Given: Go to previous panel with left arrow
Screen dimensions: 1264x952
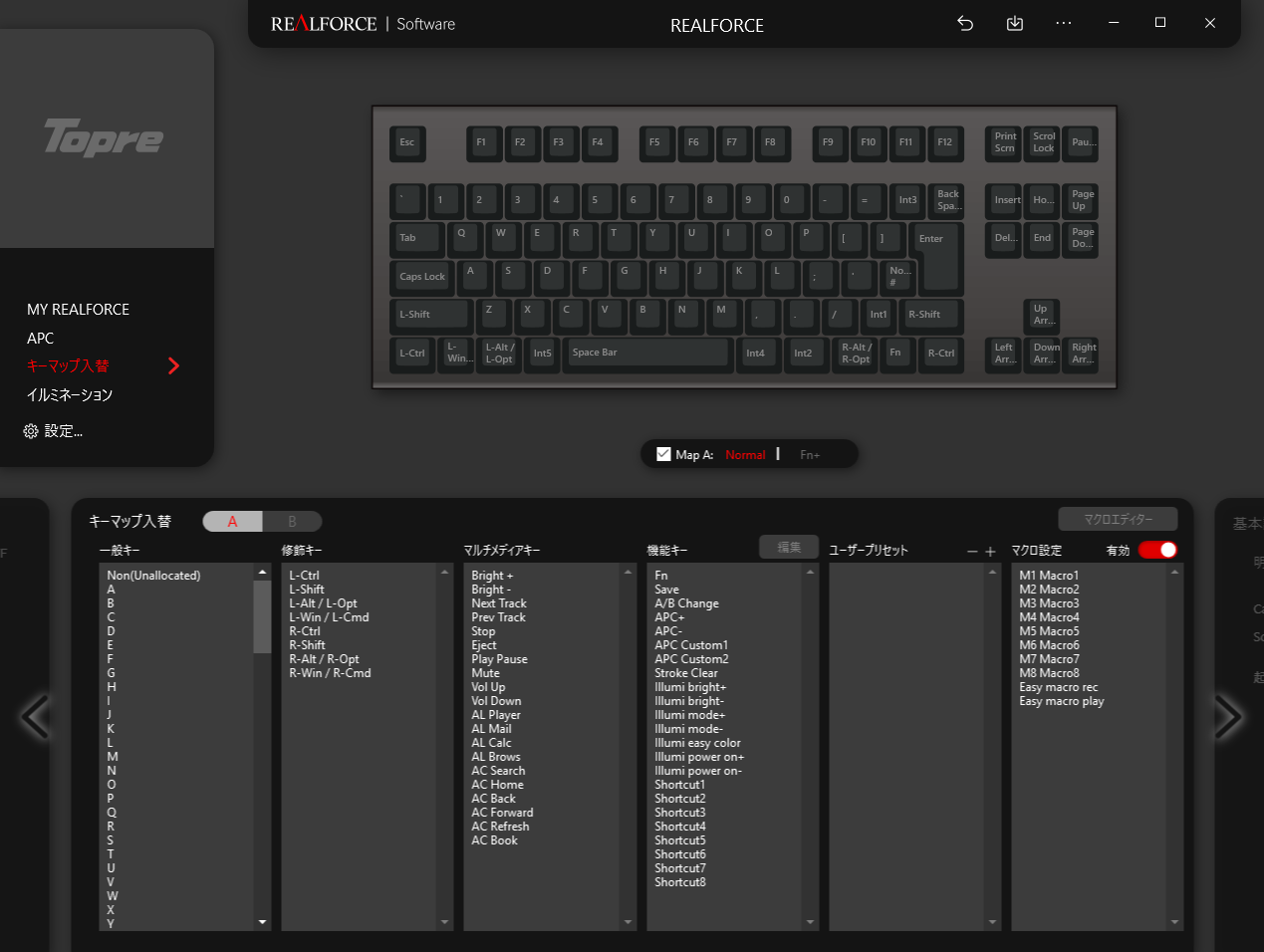Looking at the screenshot, I should click(36, 716).
